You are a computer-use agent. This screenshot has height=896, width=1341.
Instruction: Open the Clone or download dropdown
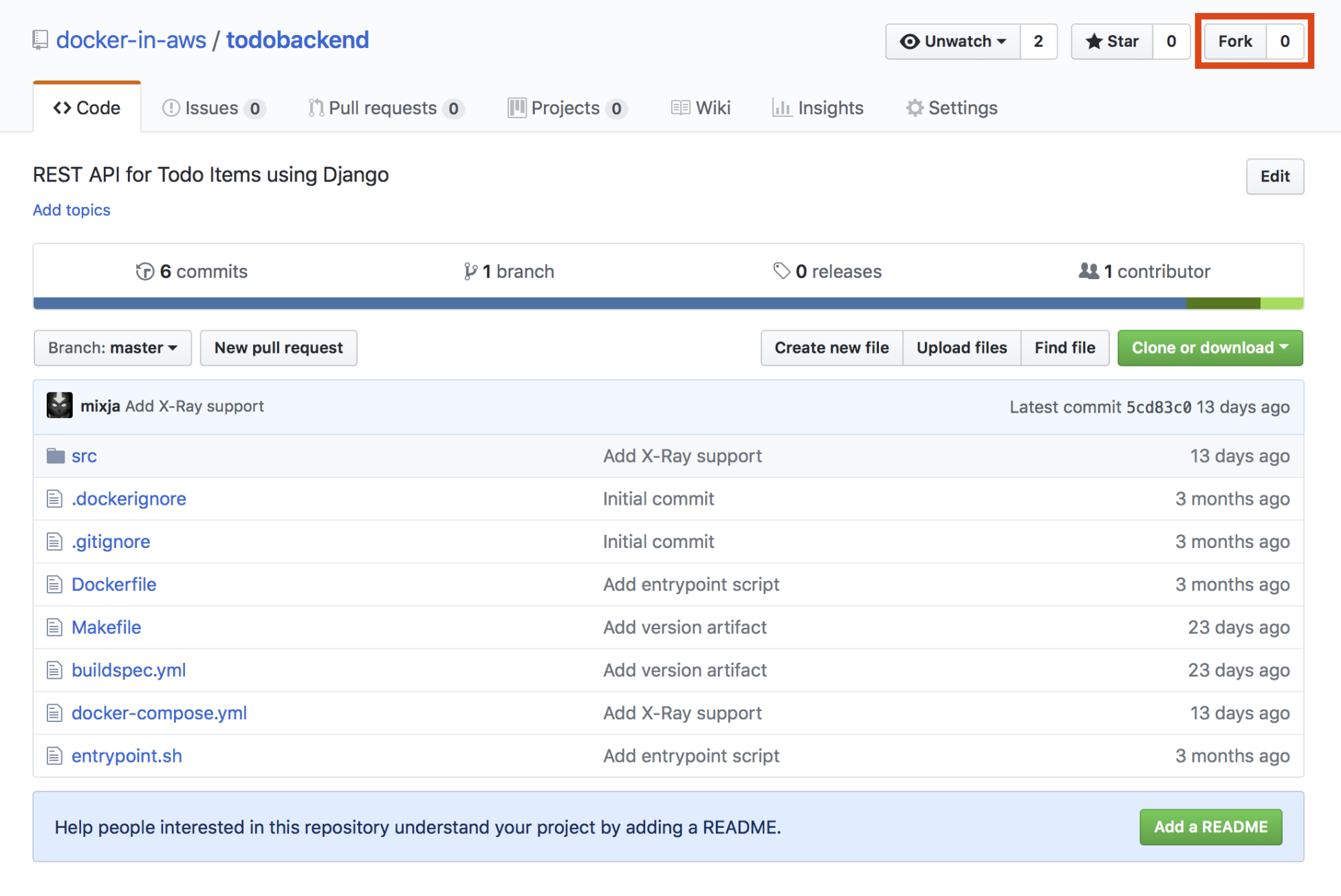[x=1210, y=348]
